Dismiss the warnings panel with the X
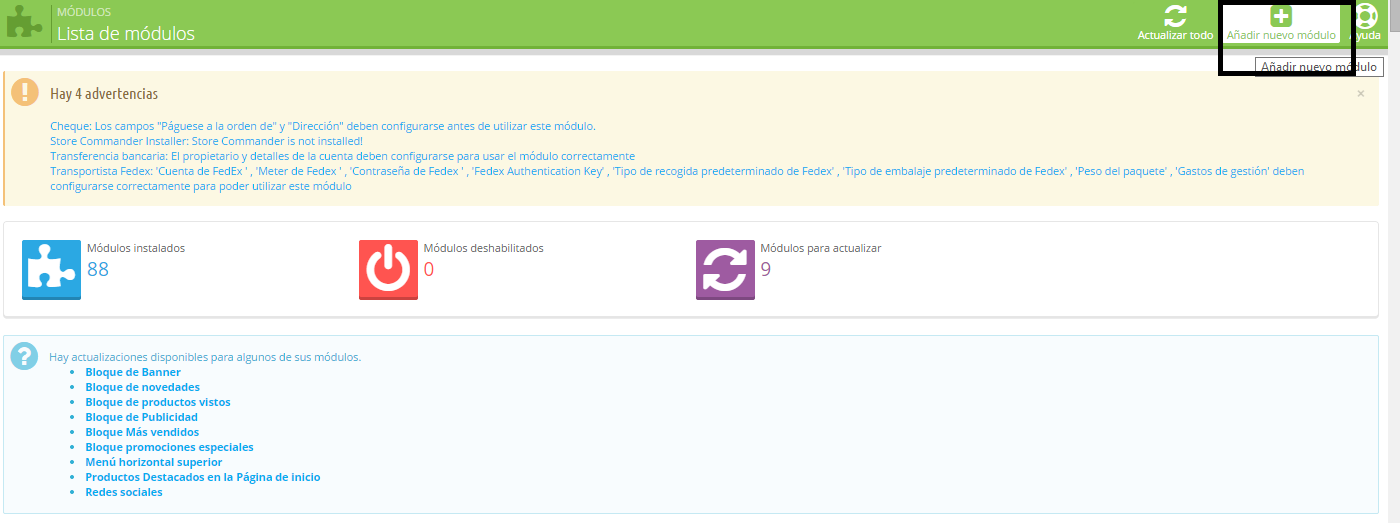 1360,93
